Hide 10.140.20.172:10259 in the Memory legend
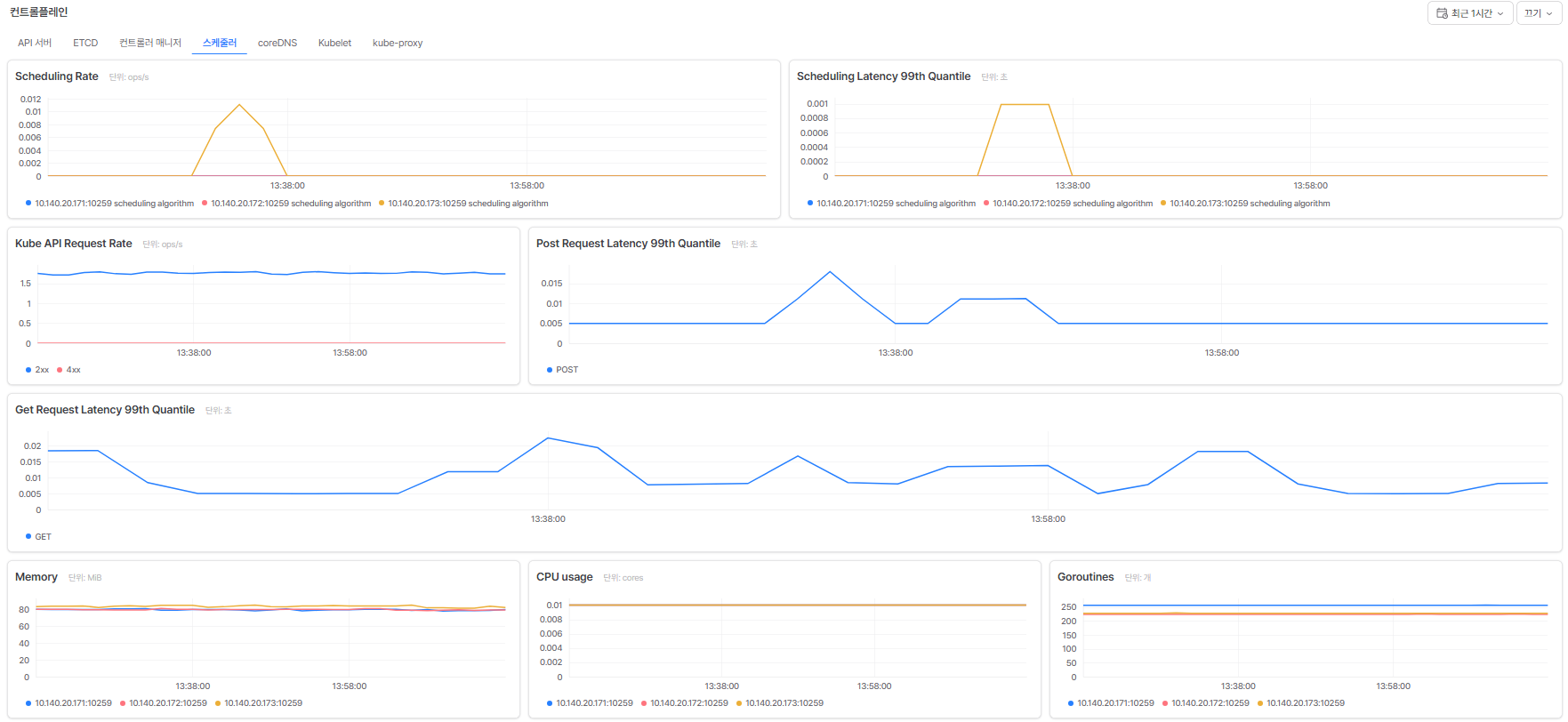1568x722 pixels. [x=164, y=703]
